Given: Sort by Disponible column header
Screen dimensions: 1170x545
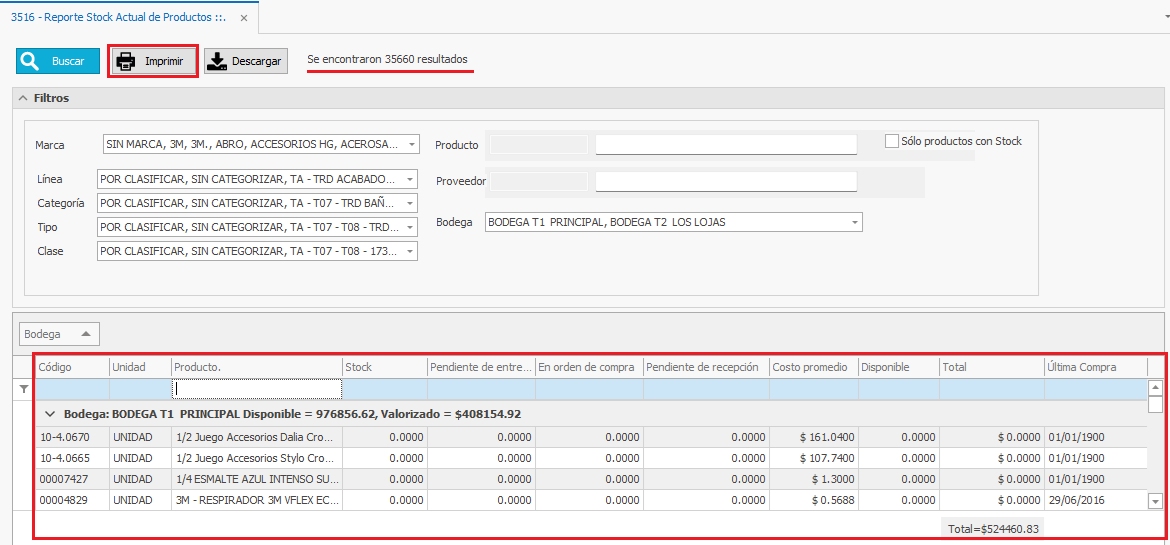Looking at the screenshot, I should click(899, 367).
